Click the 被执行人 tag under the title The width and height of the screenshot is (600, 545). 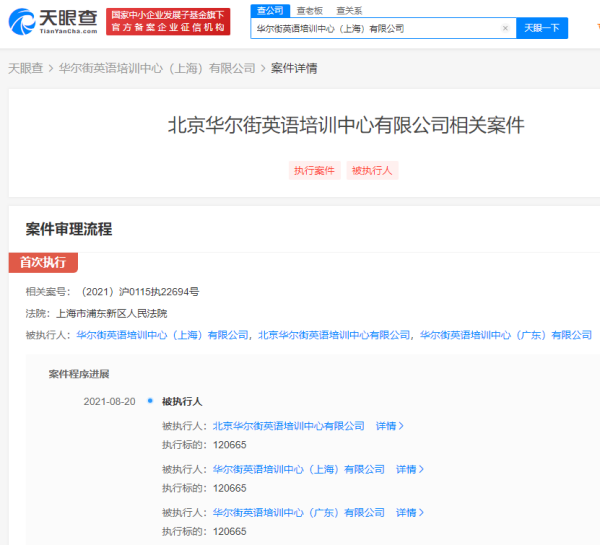pos(372,170)
